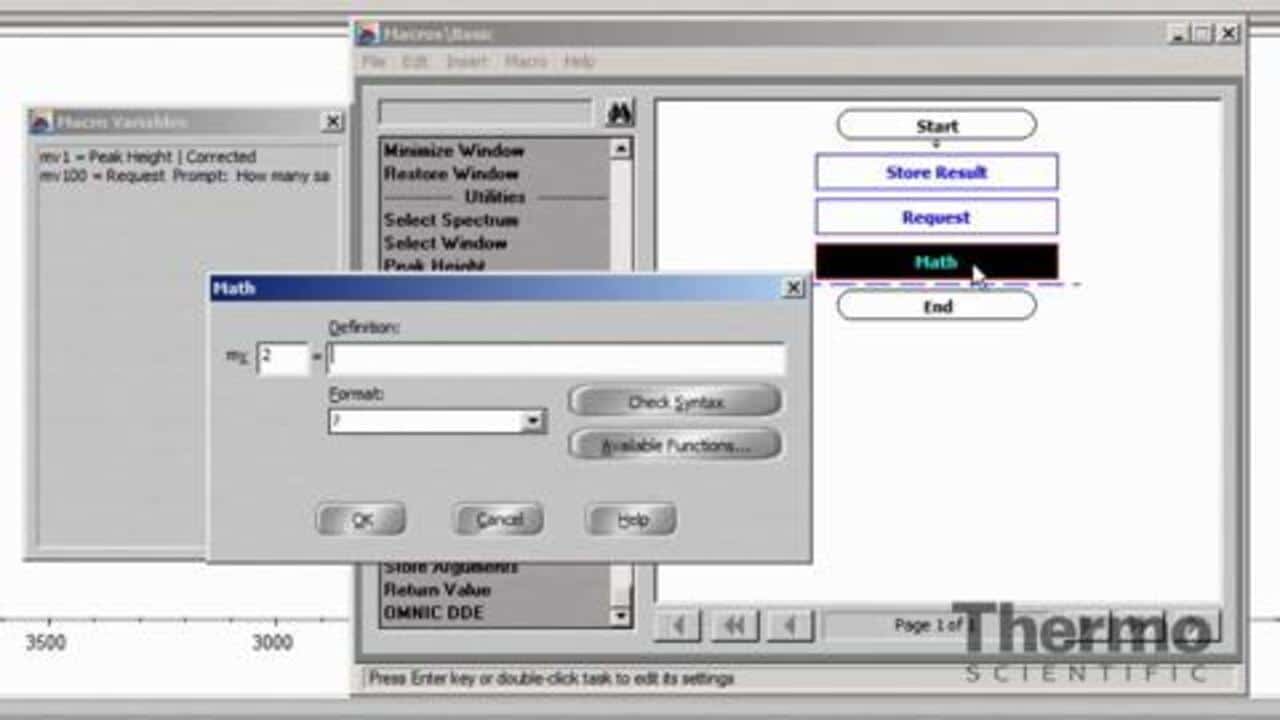Close the Math dialog
Image resolution: width=1280 pixels, height=720 pixels.
point(793,288)
